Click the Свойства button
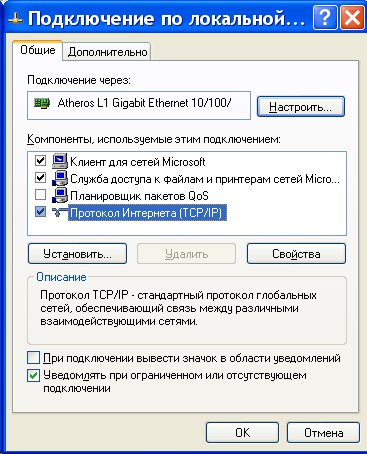367x454 pixels. point(296,254)
